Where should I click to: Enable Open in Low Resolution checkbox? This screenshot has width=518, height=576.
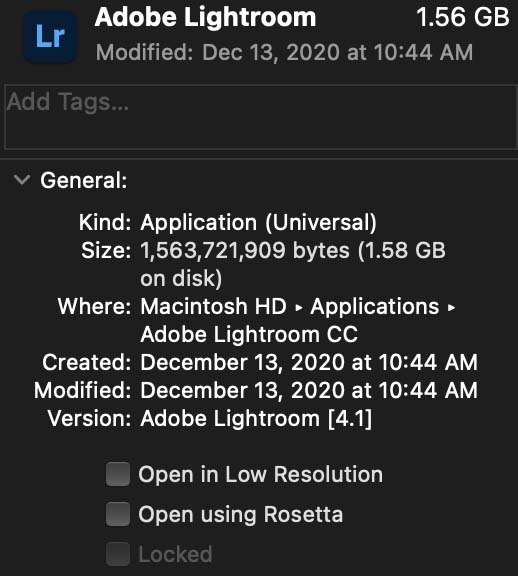point(118,474)
